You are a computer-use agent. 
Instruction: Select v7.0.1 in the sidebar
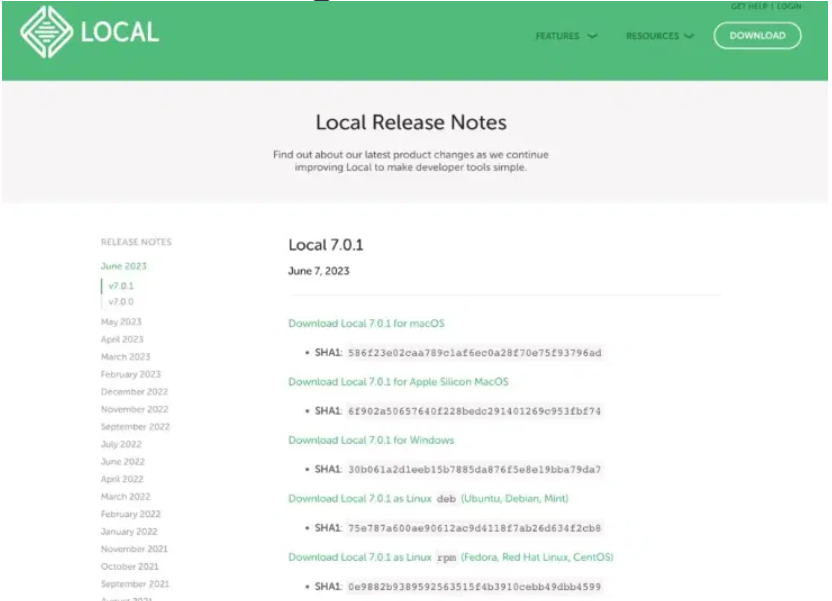(121, 286)
